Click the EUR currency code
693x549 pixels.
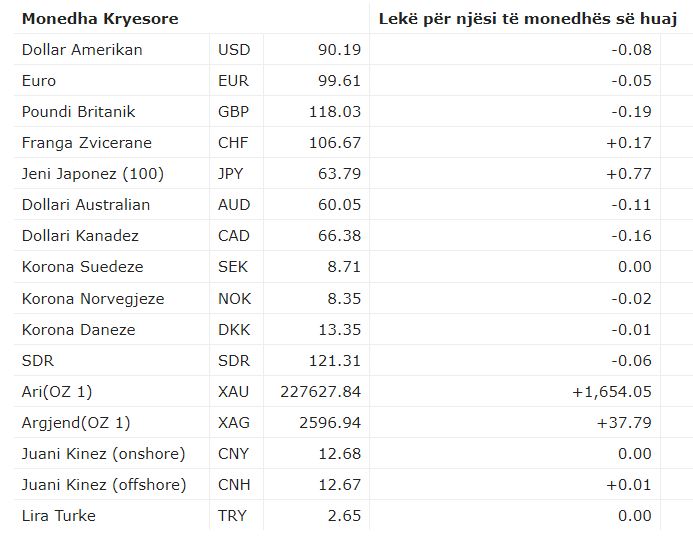234,80
